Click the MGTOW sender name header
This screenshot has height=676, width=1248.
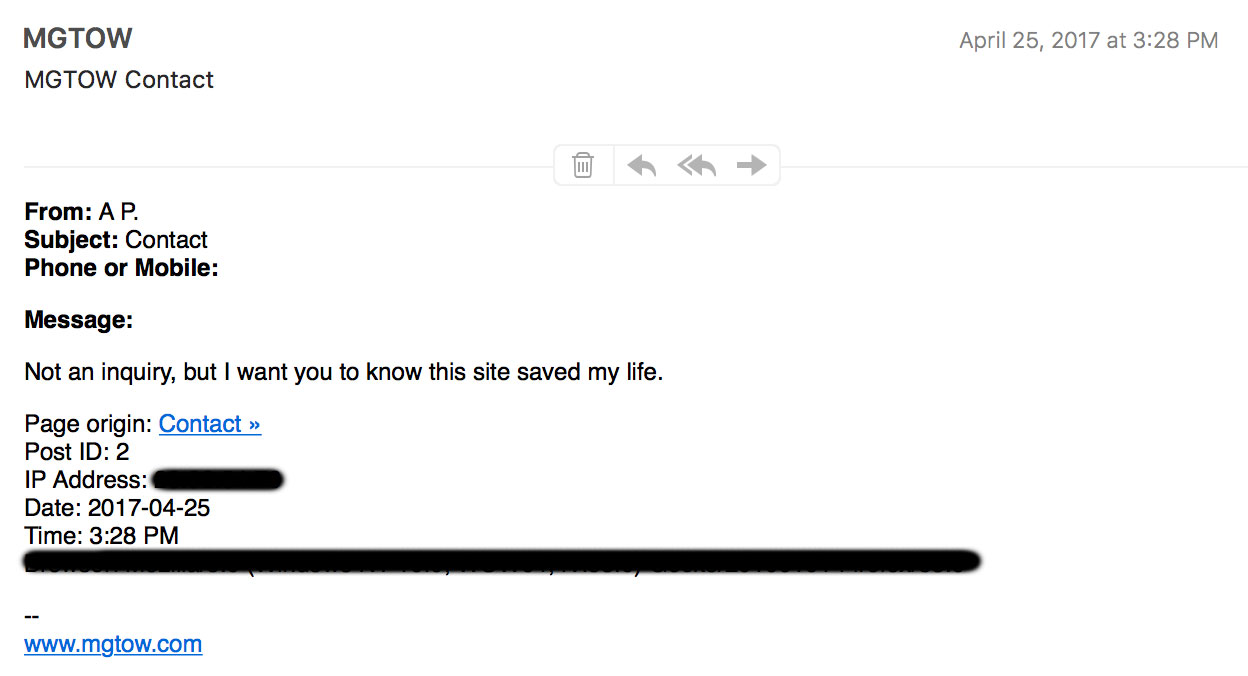[x=78, y=39]
